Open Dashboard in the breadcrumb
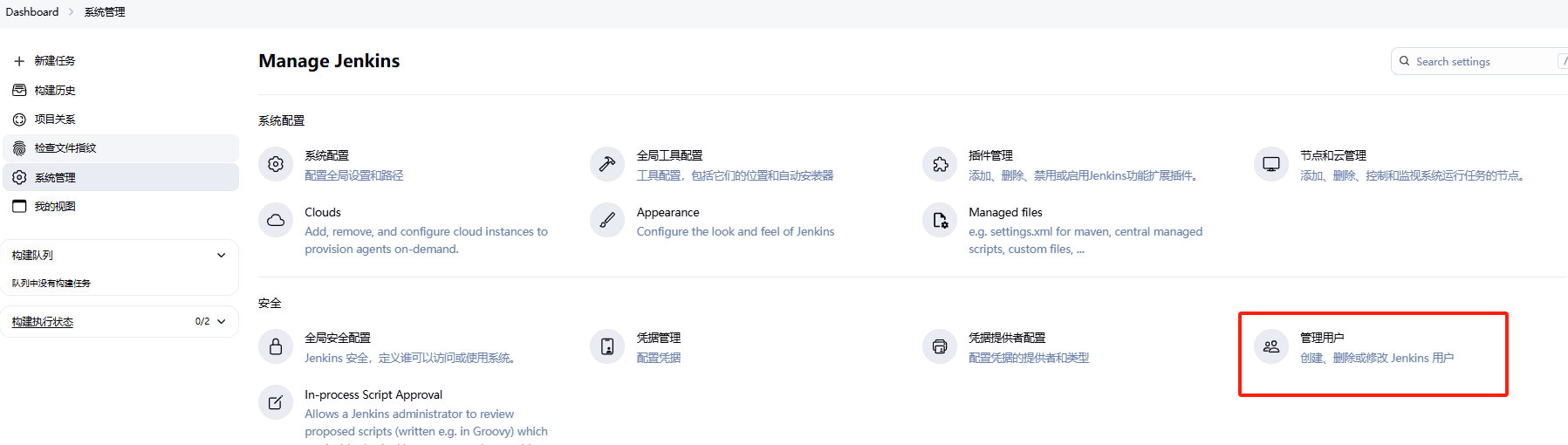This screenshot has height=445, width=1568. pos(32,12)
